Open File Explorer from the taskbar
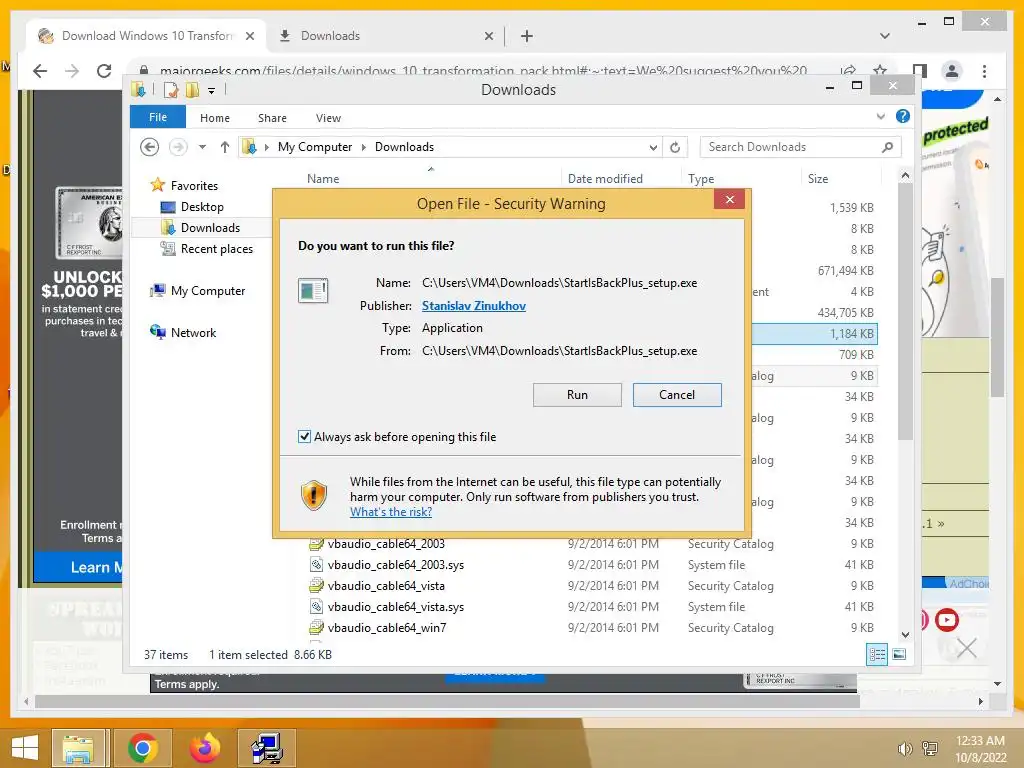This screenshot has width=1024, height=768. pyautogui.click(x=78, y=748)
